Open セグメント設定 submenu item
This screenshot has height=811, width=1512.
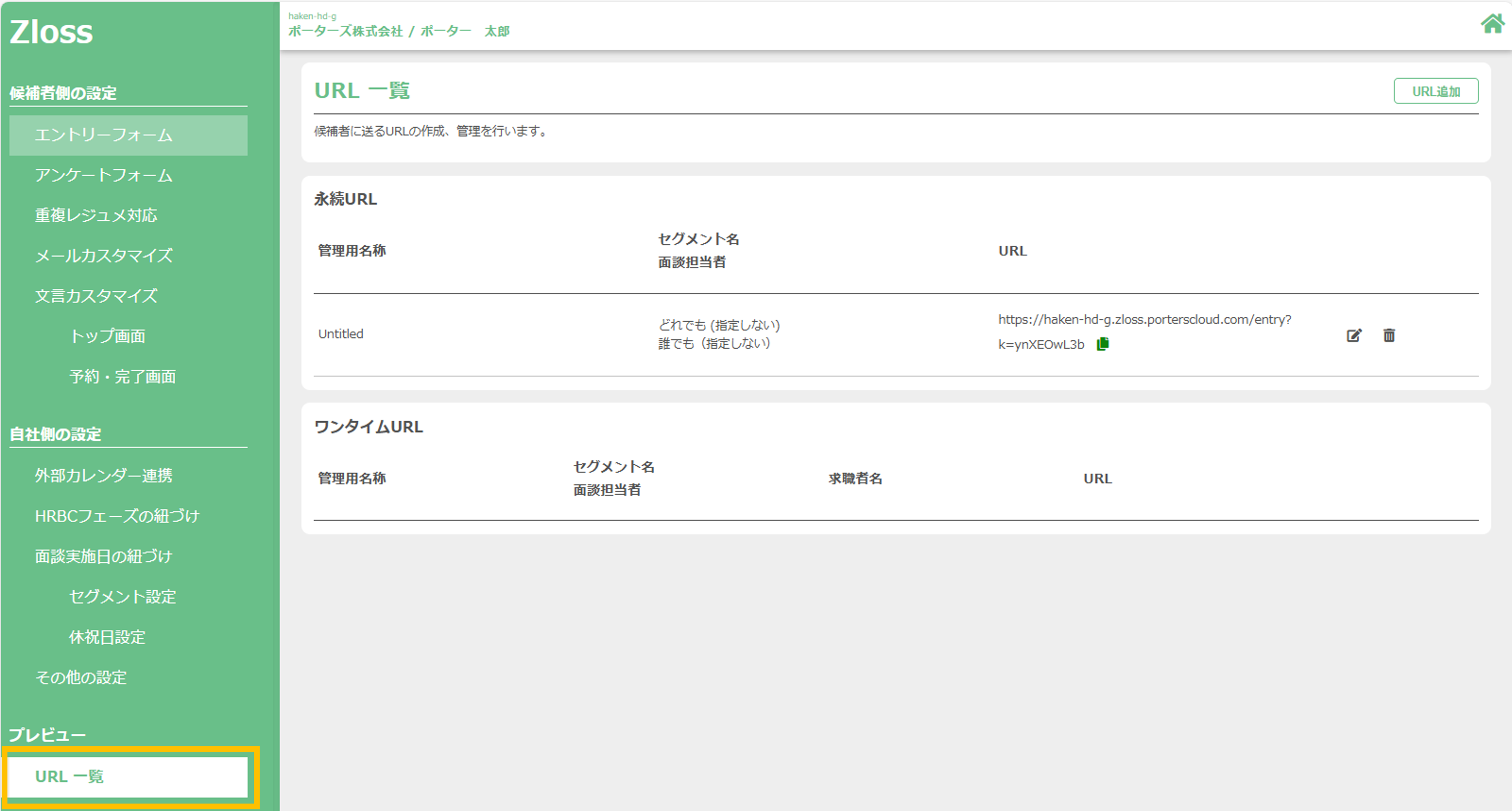(122, 597)
